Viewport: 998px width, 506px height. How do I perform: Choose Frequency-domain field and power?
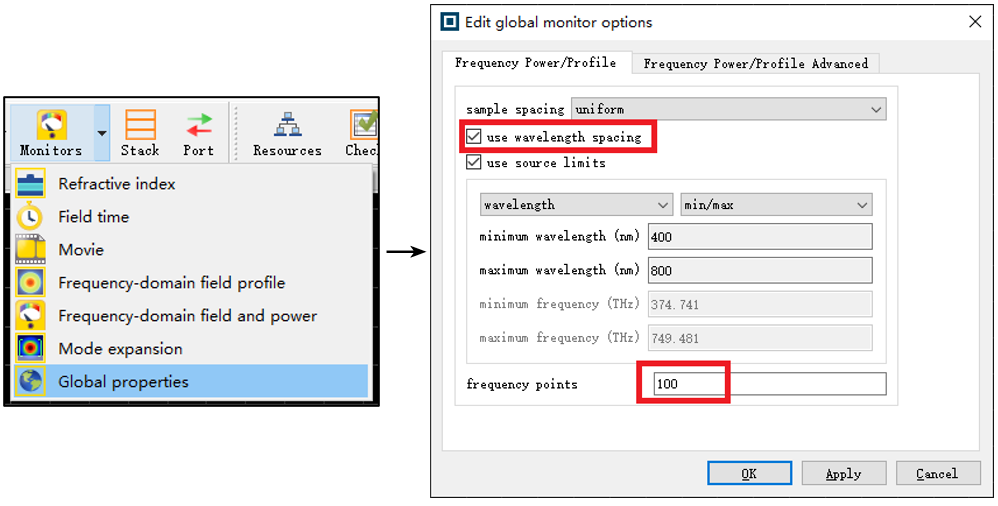tap(187, 316)
